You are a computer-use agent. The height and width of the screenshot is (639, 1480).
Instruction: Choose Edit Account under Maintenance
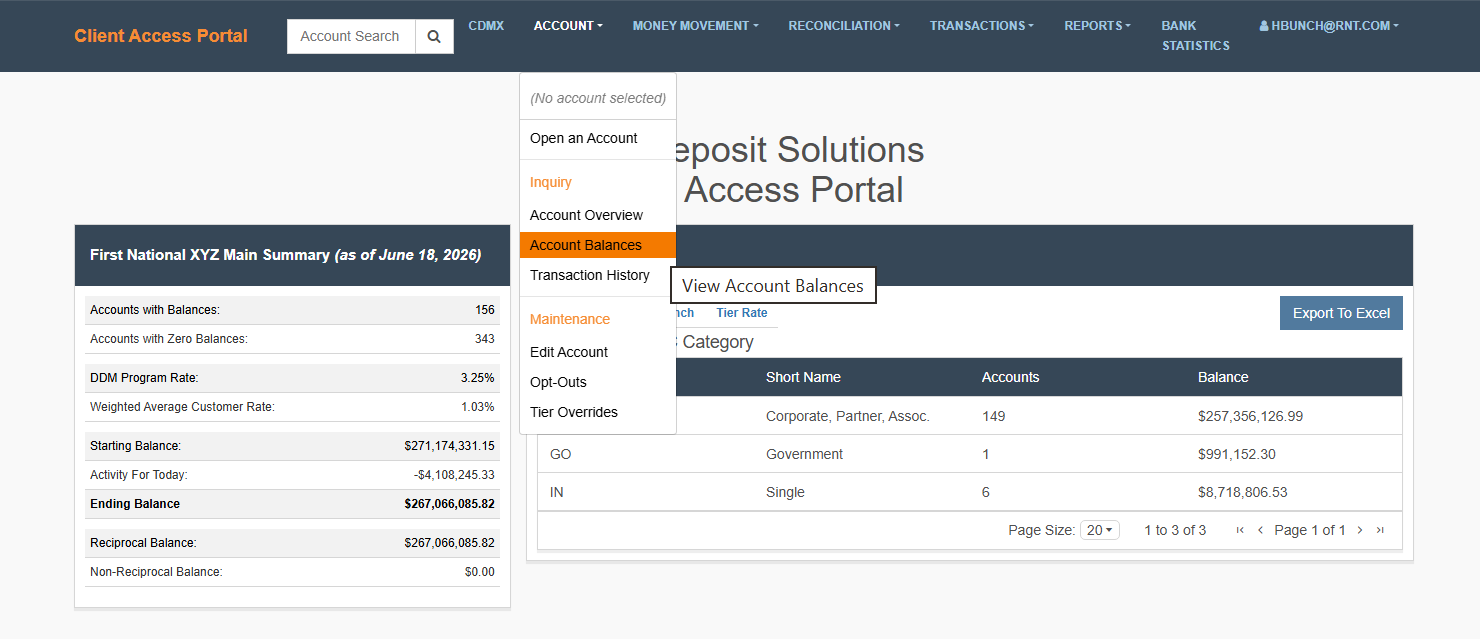[598, 352]
